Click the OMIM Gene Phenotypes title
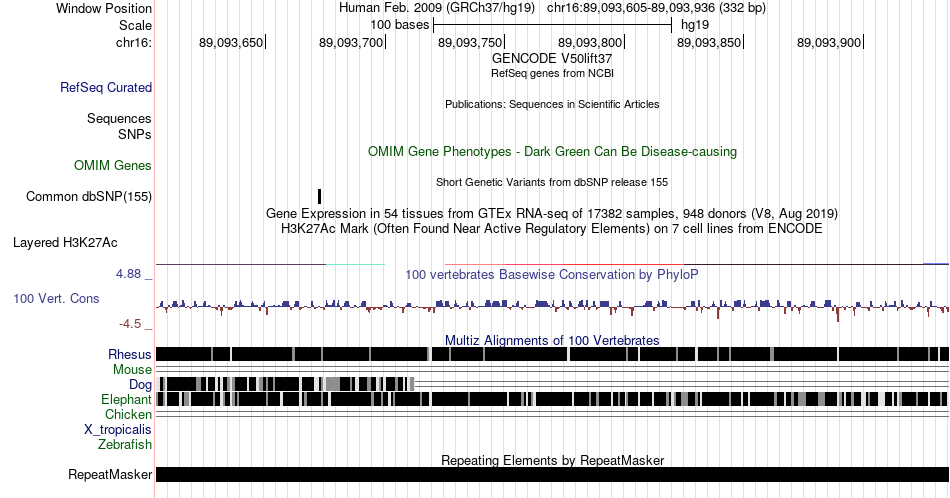The height and width of the screenshot is (498, 950). click(x=552, y=151)
